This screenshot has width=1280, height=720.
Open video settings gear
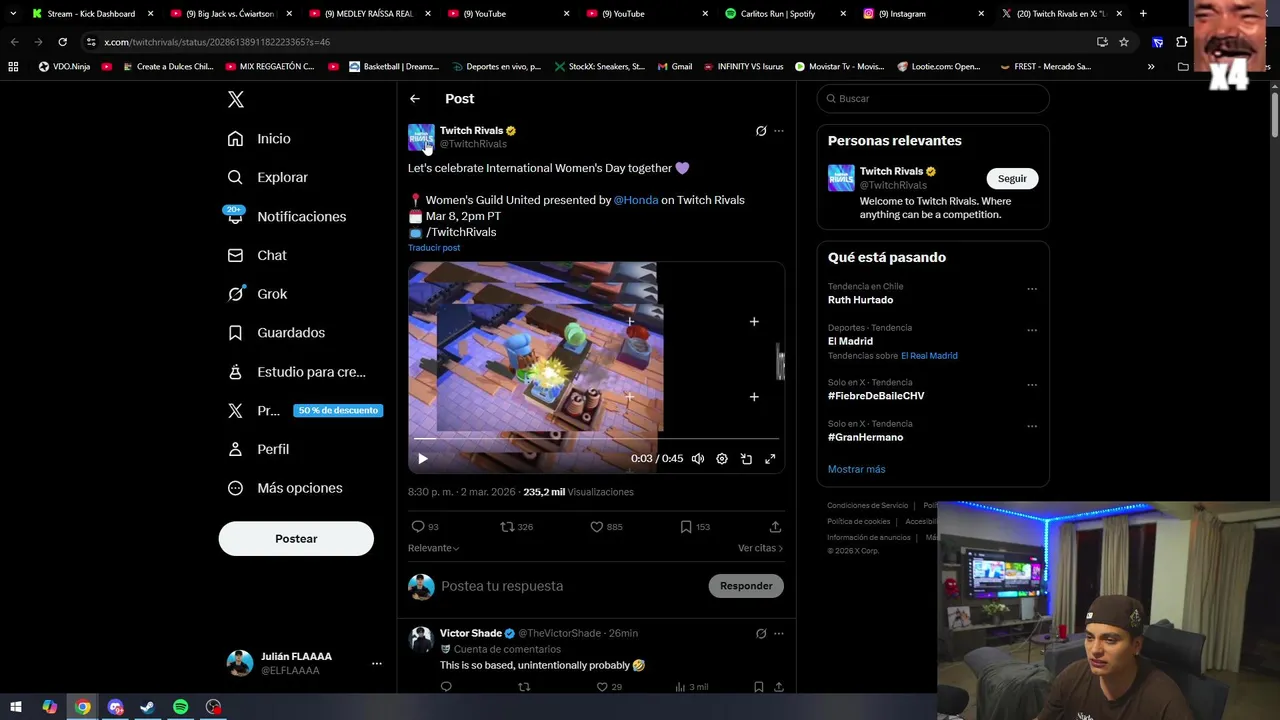722,459
